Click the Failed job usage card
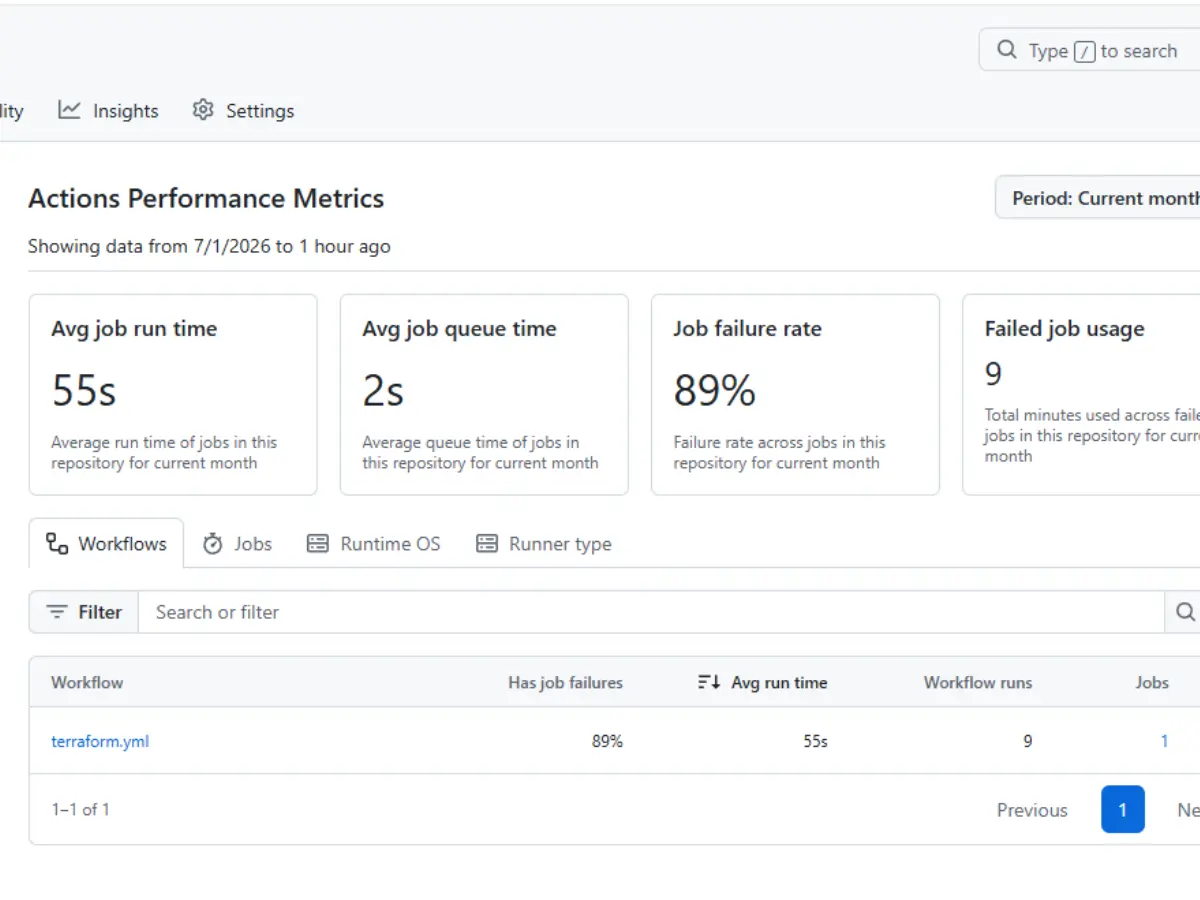The image size is (1200, 900). [x=1081, y=394]
